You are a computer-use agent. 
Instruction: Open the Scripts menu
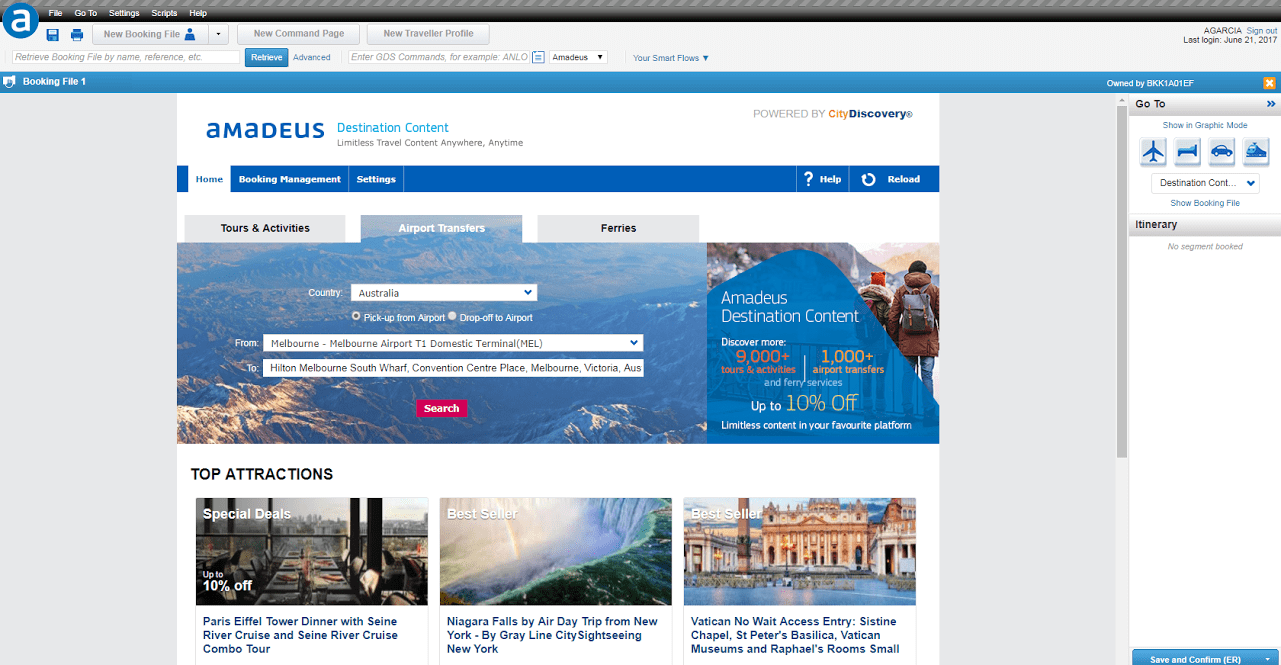point(164,13)
